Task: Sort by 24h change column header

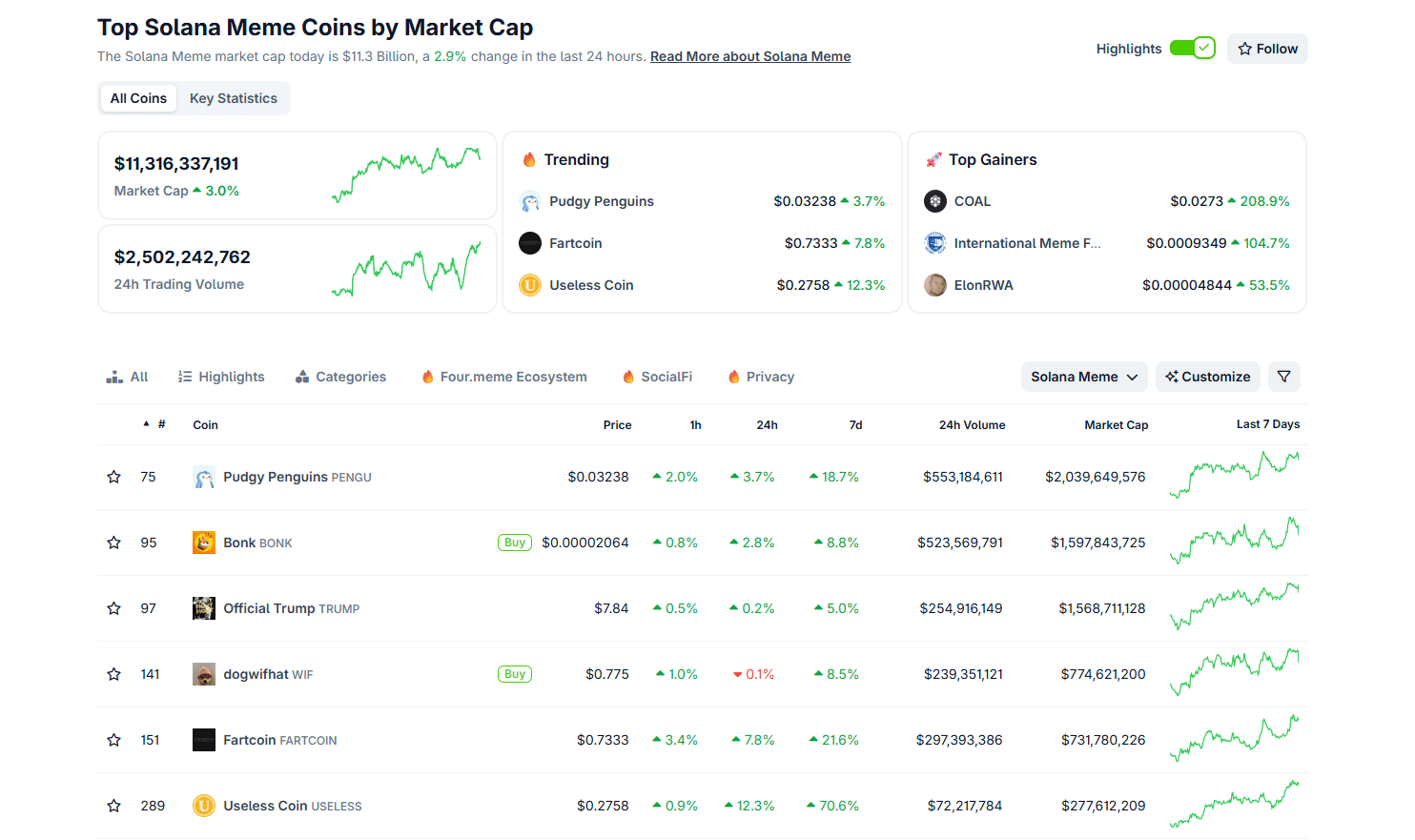Action: pos(767,425)
